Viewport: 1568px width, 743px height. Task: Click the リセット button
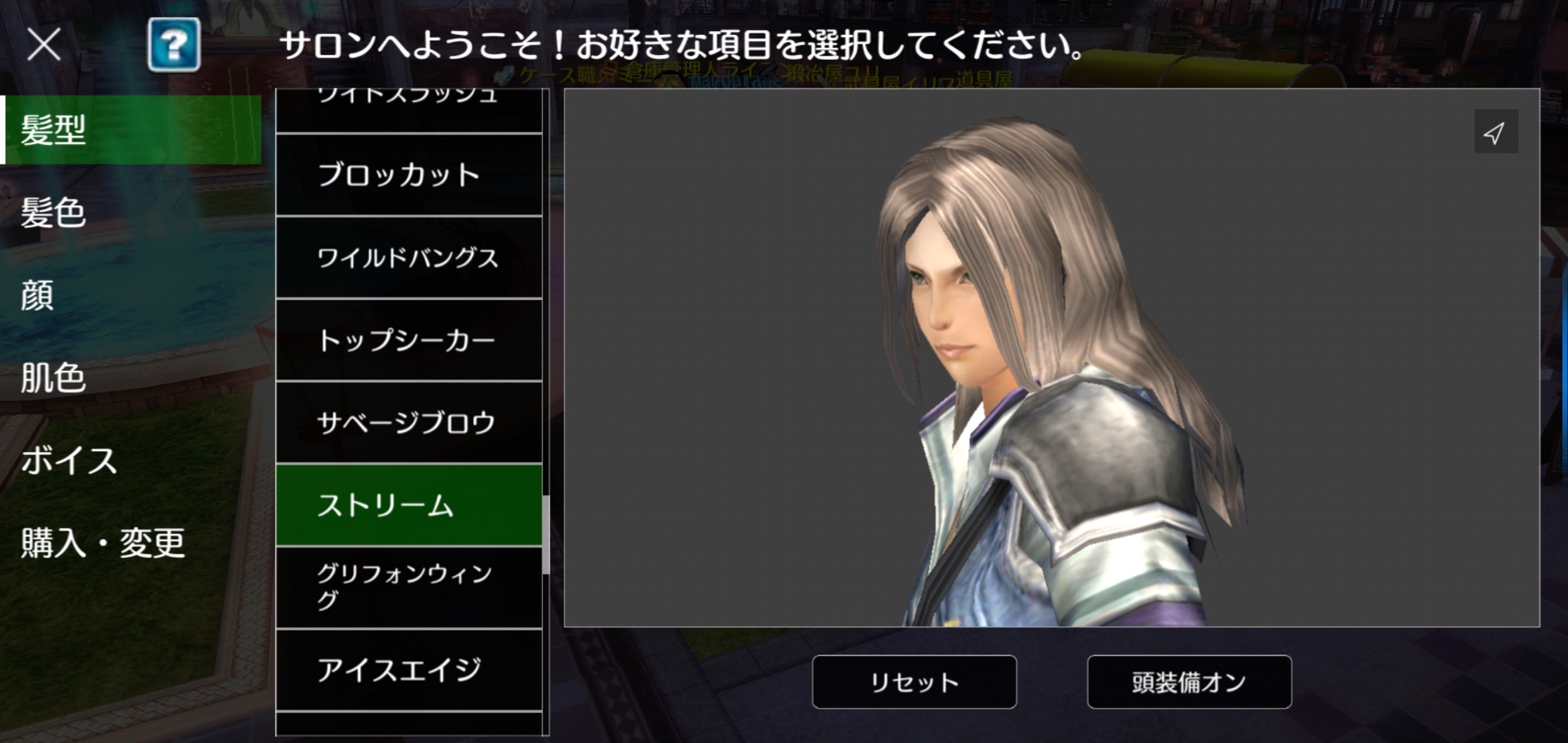(x=914, y=682)
